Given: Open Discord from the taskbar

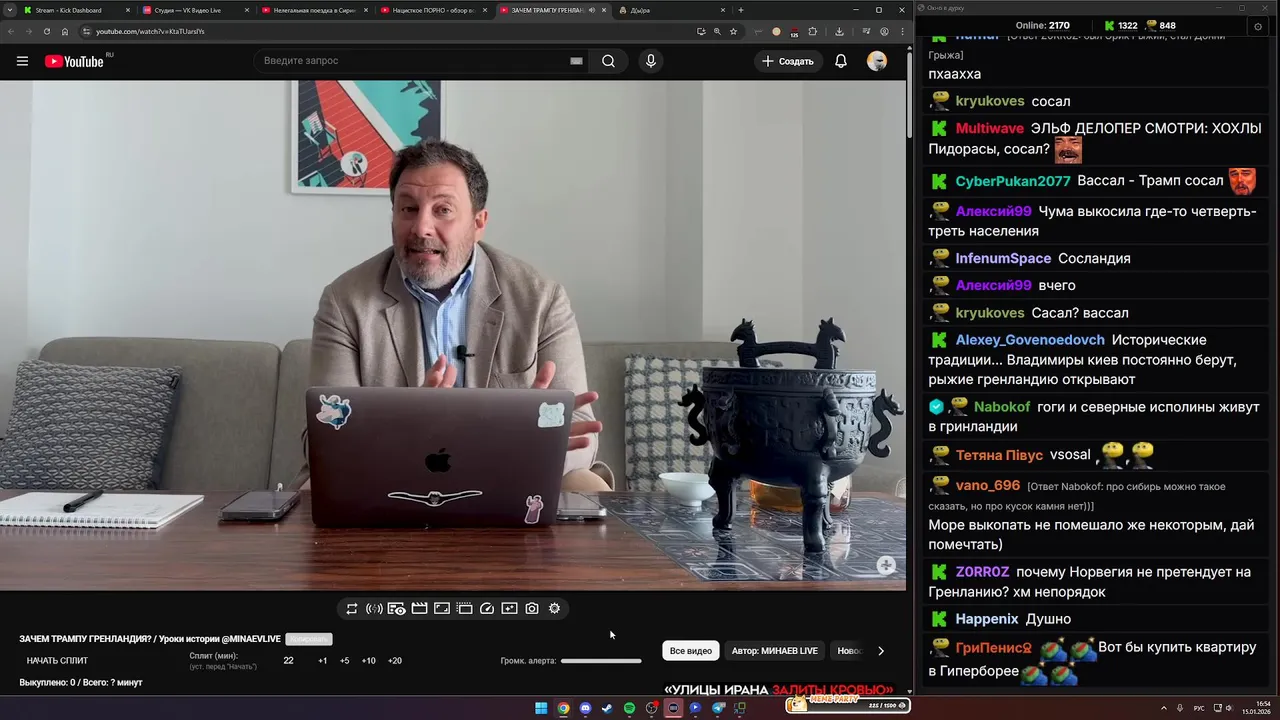Looking at the screenshot, I should pyautogui.click(x=585, y=708).
